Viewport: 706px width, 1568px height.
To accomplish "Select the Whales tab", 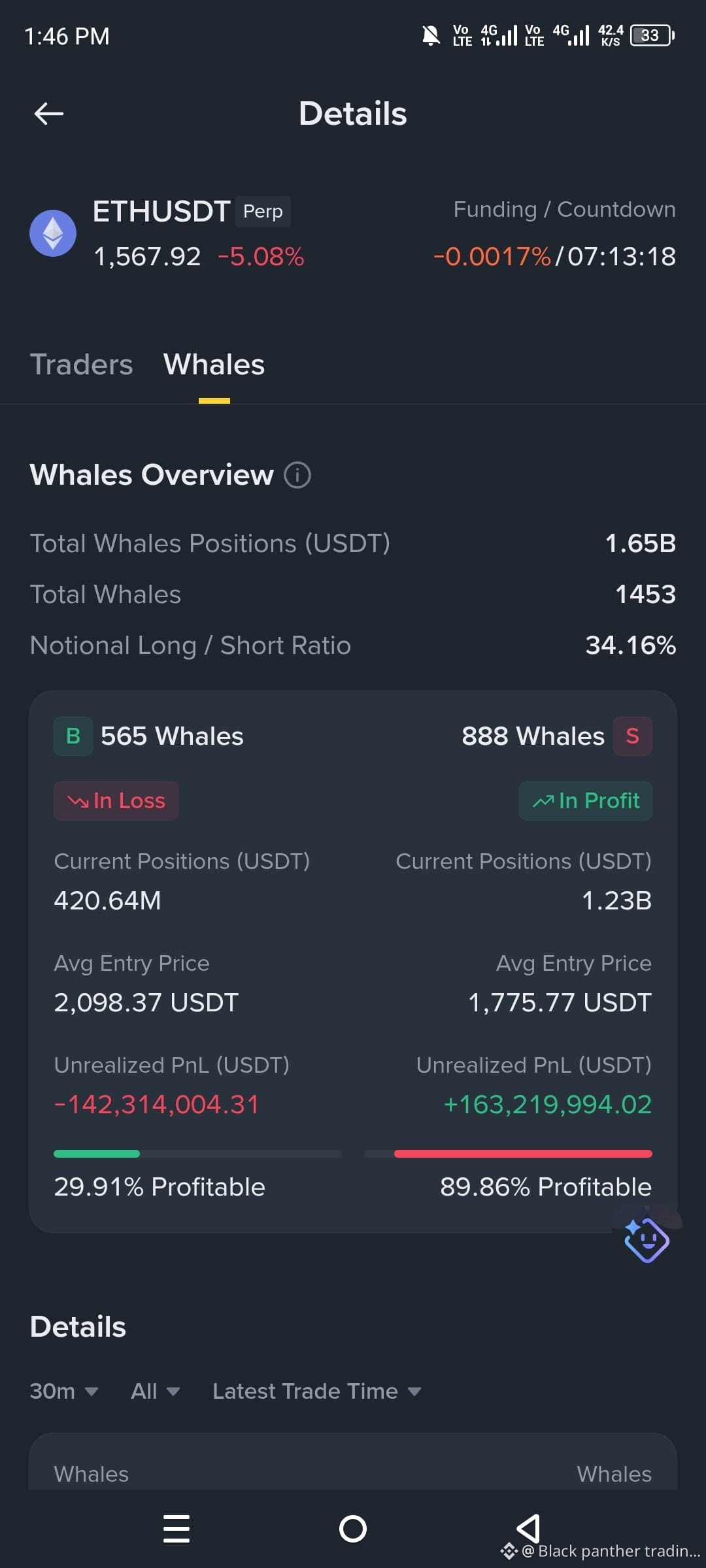I will (214, 365).
